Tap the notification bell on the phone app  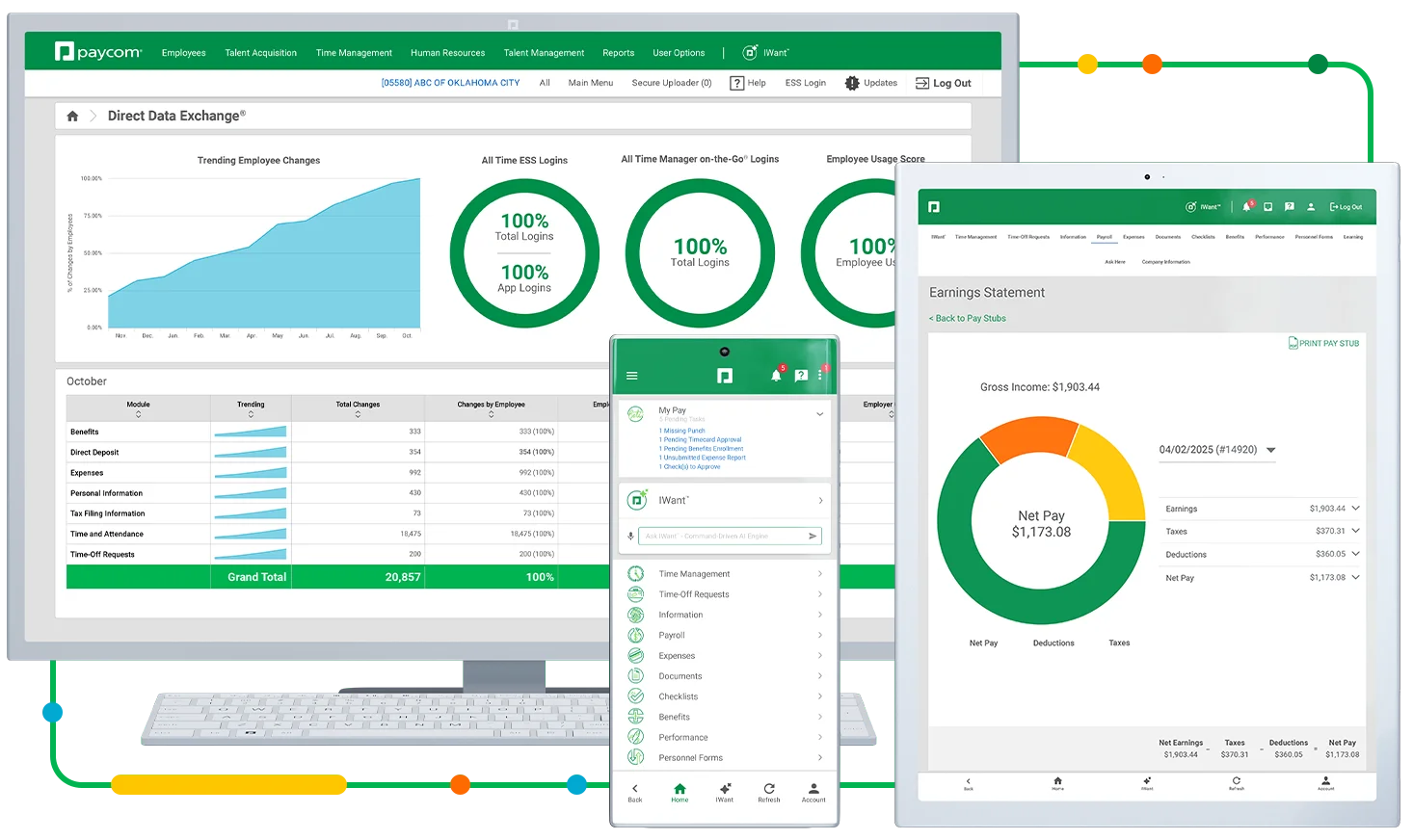pos(776,376)
